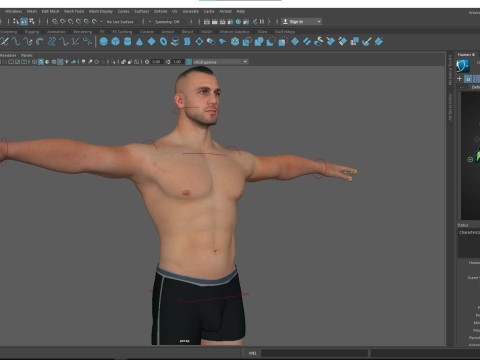Click the three-point arc curve shelf icon
Viewport: 480px width, 360px height.
click(x=40, y=42)
